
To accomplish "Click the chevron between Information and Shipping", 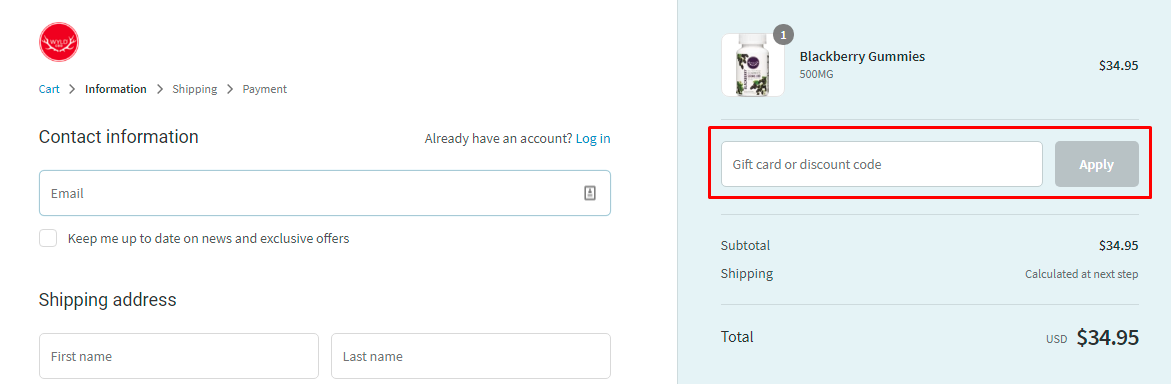I will (160, 89).
